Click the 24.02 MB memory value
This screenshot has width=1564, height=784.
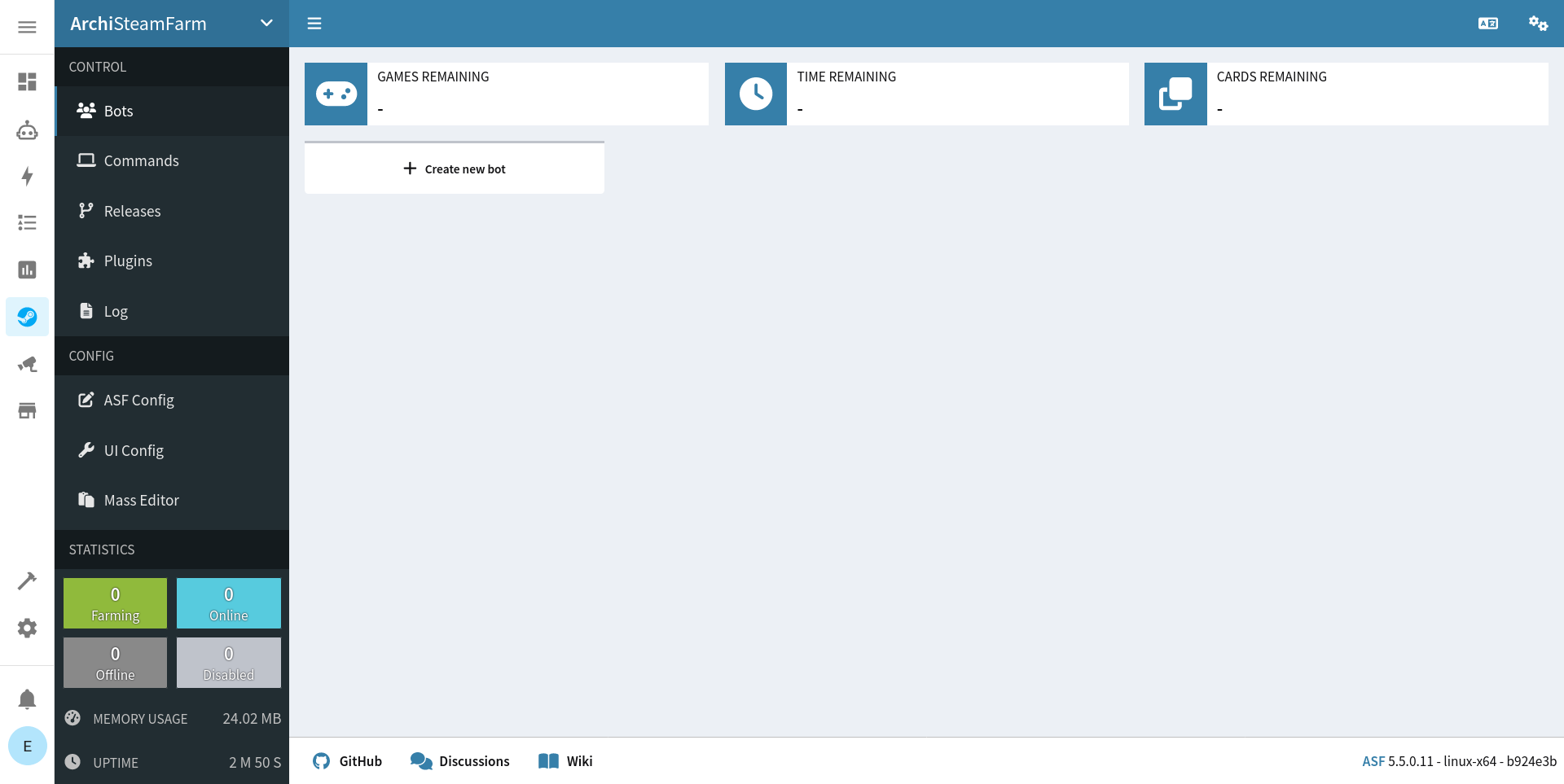[252, 719]
